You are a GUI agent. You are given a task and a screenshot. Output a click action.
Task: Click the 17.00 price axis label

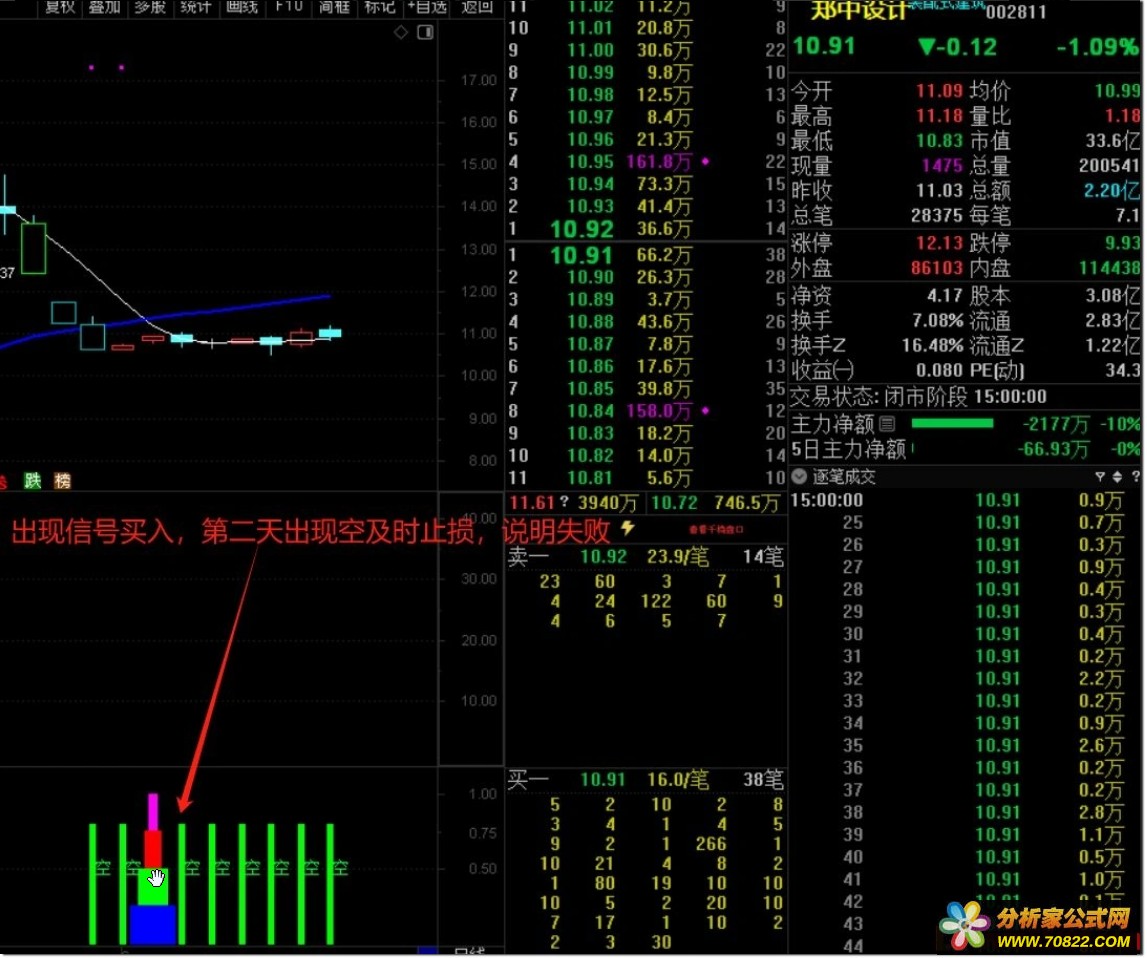click(x=478, y=80)
